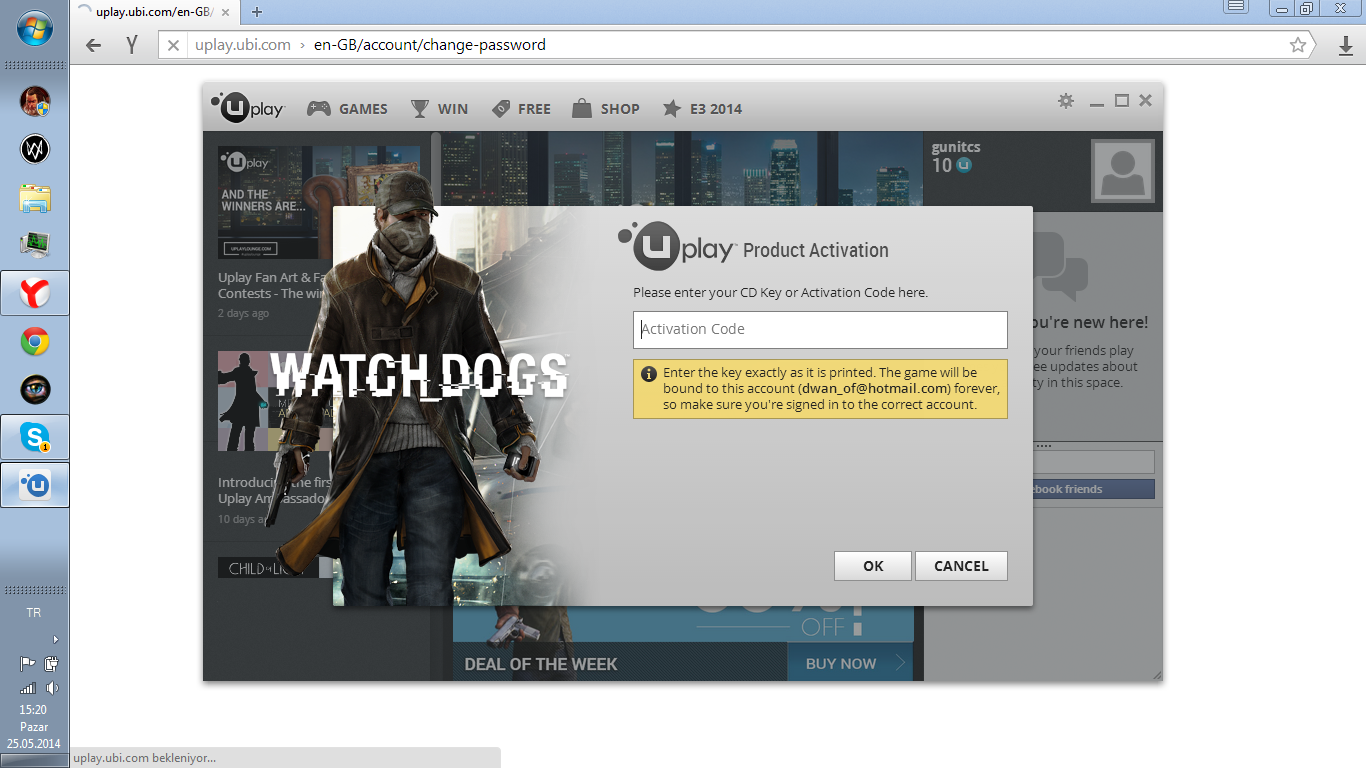Select the uplay.ubi.com browser tab

[x=155, y=12]
